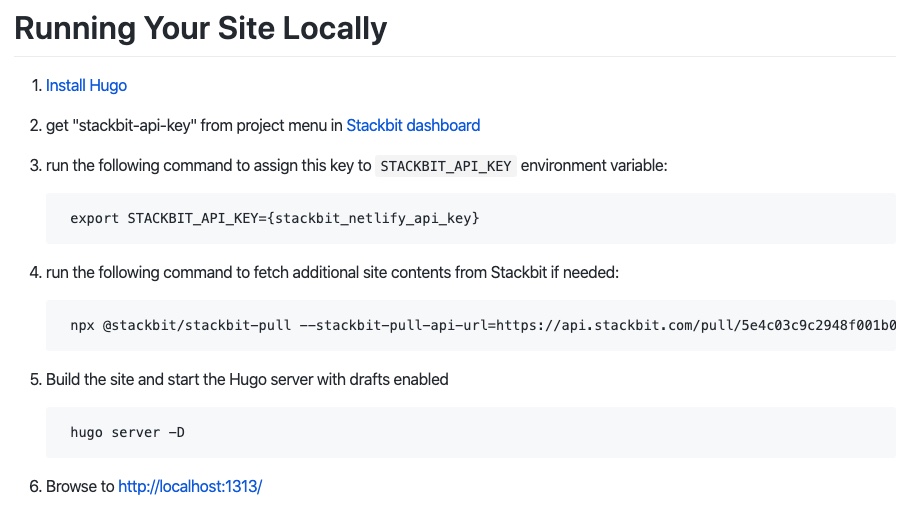Click the 'Browse to' text in step 6
This screenshot has width=923, height=507.
point(80,486)
